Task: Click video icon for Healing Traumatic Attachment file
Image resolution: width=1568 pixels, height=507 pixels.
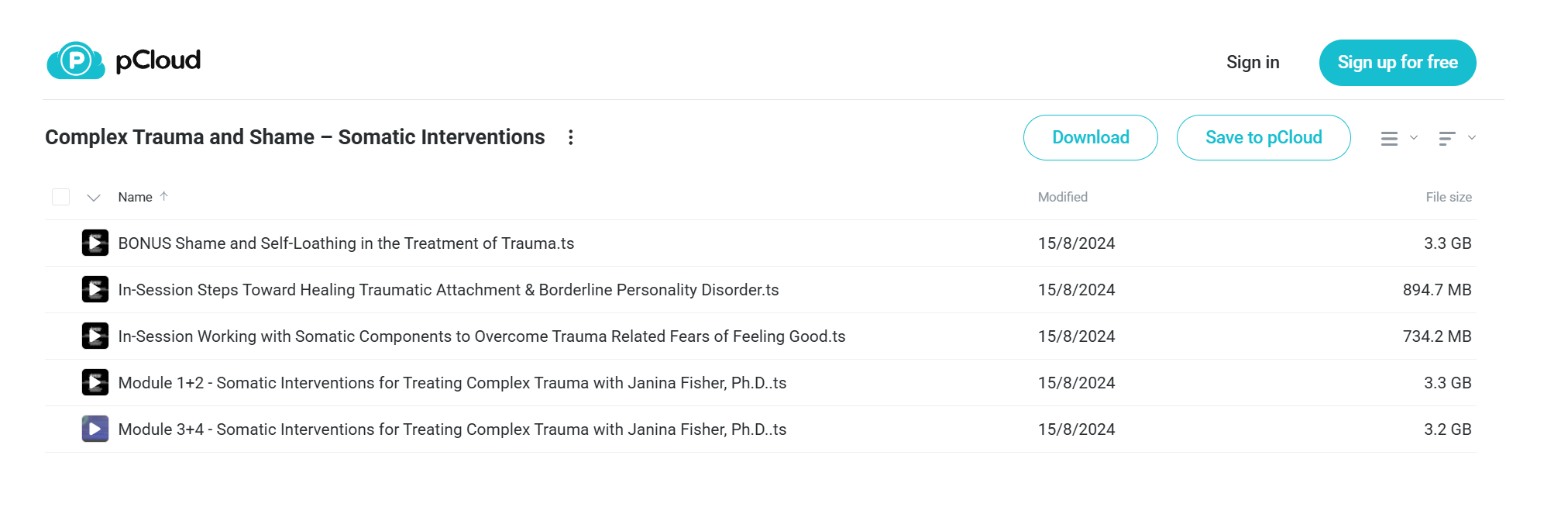Action: click(95, 289)
